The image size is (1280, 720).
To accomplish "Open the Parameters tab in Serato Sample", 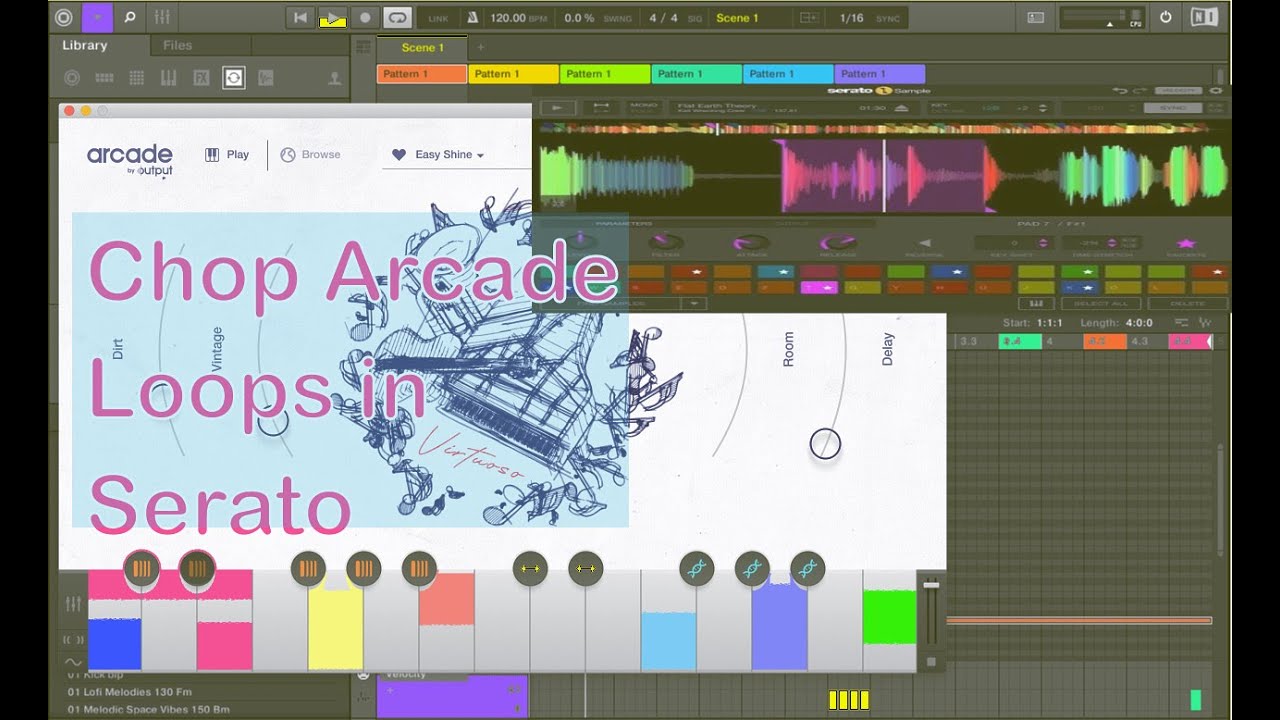I will [x=625, y=224].
